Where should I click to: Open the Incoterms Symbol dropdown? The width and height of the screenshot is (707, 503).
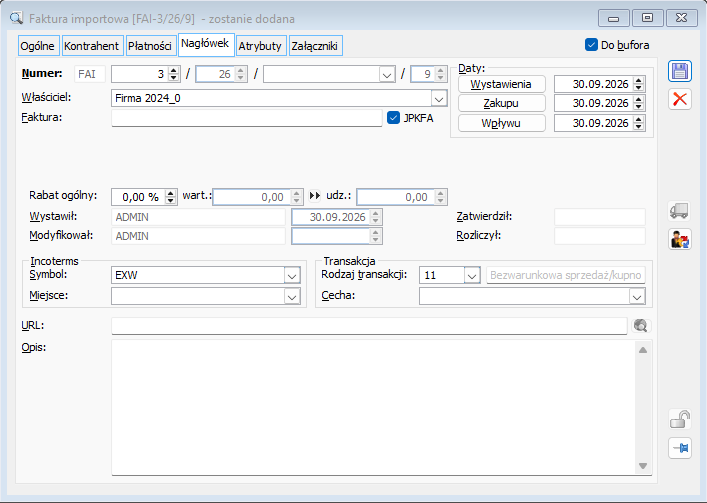click(x=292, y=275)
